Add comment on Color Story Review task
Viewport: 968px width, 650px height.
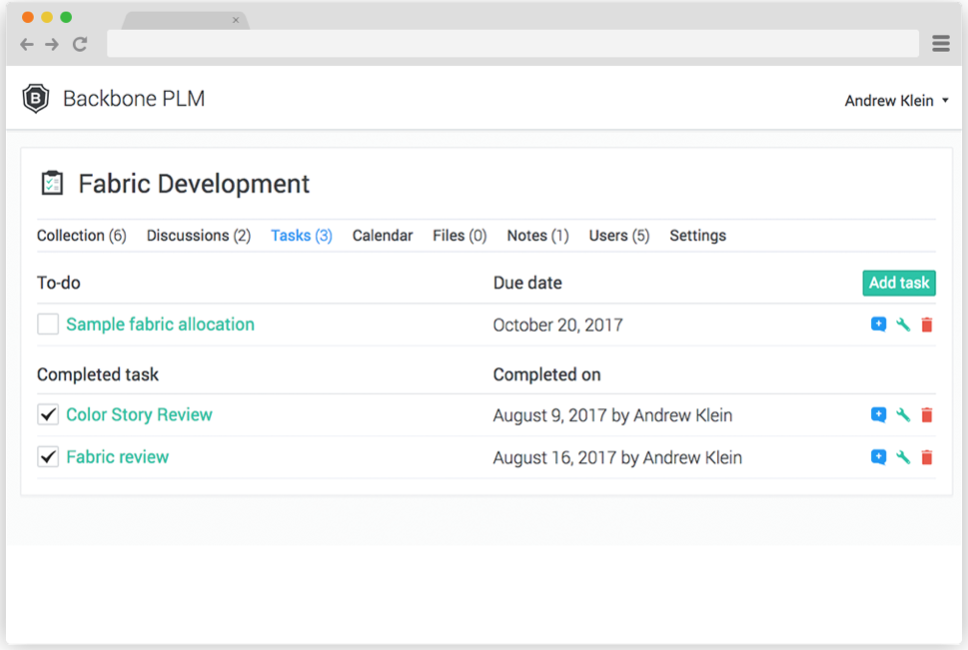pos(878,415)
